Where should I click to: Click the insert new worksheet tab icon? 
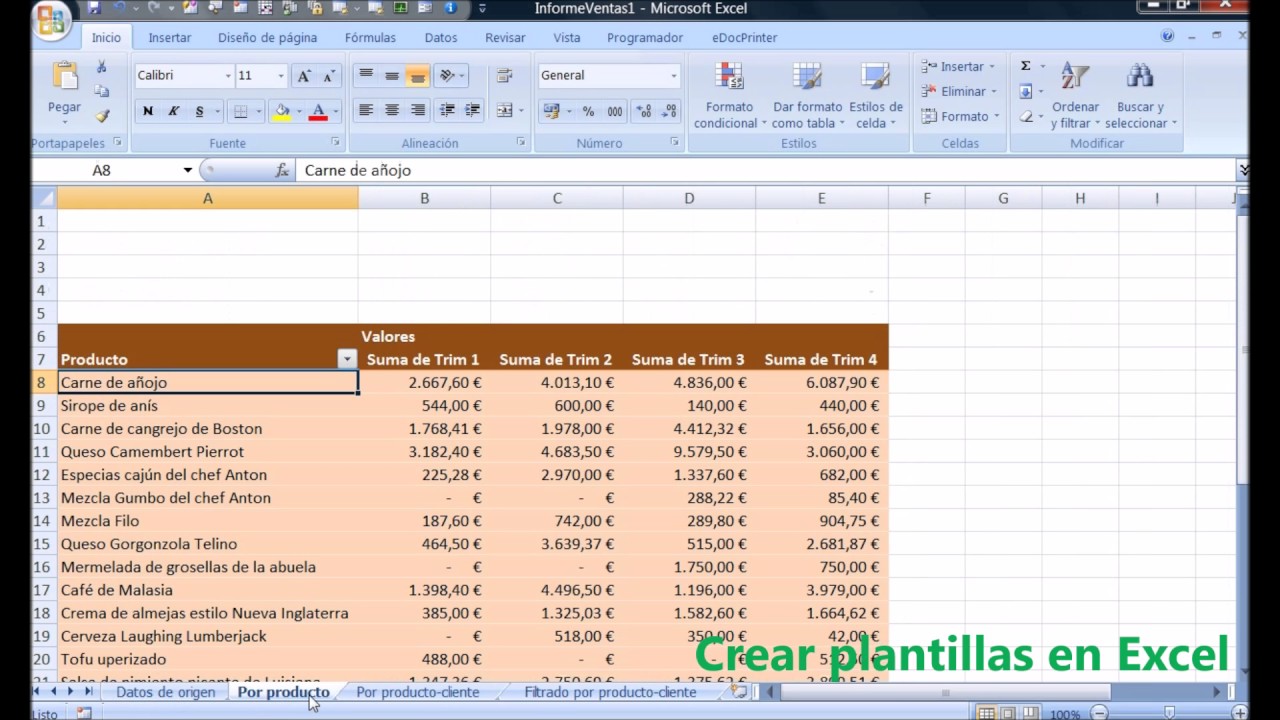(x=739, y=692)
